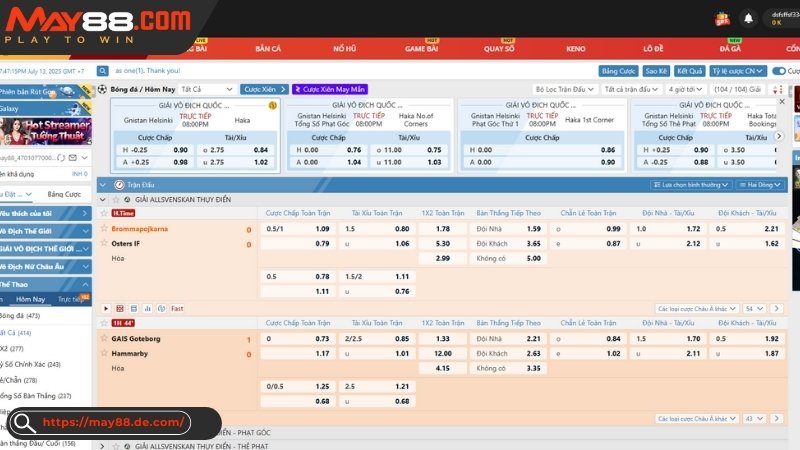The width and height of the screenshot is (800, 450).
Task: Open the KENO menu
Action: (x=576, y=49)
